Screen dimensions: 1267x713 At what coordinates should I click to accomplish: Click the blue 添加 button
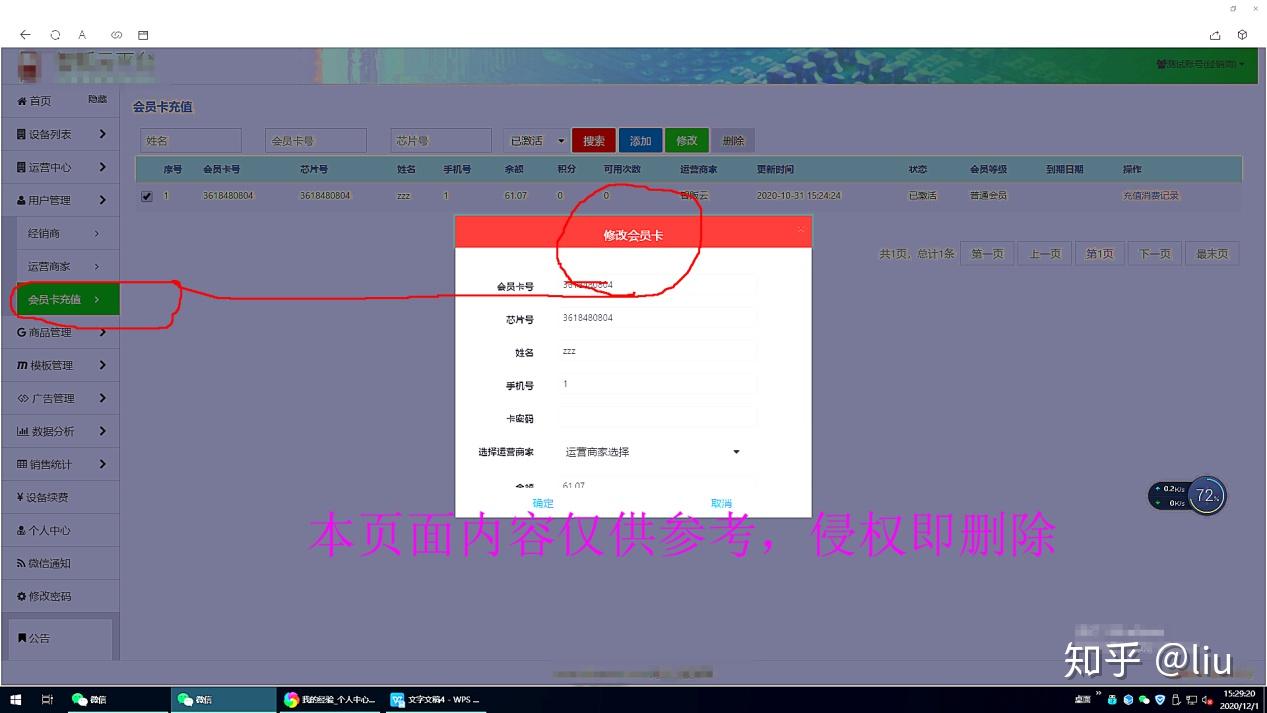640,141
